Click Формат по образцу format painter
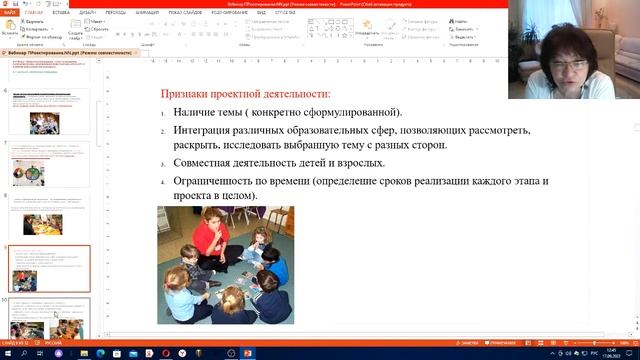The width and height of the screenshot is (640, 360). pyautogui.click(x=42, y=37)
